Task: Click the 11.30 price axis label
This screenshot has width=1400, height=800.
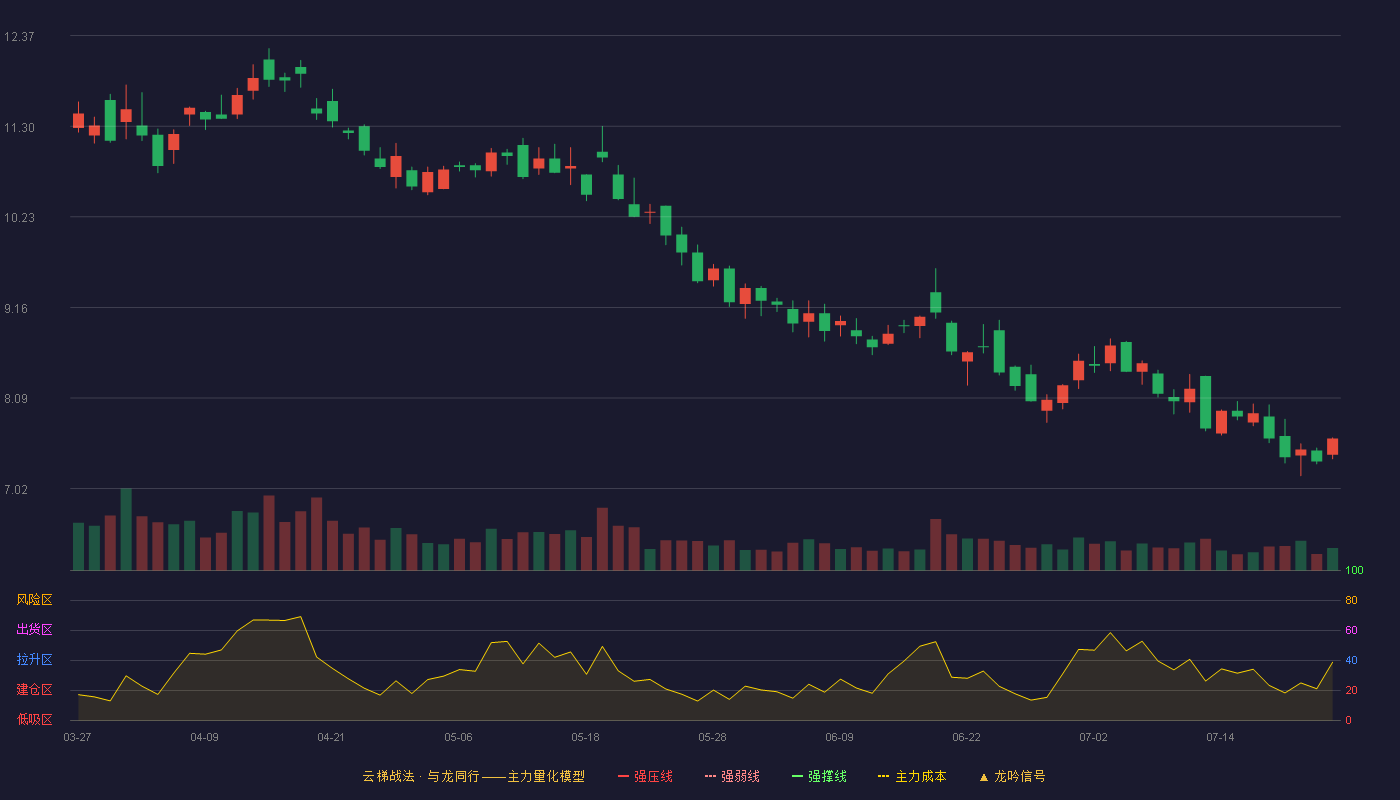Action: 19,128
